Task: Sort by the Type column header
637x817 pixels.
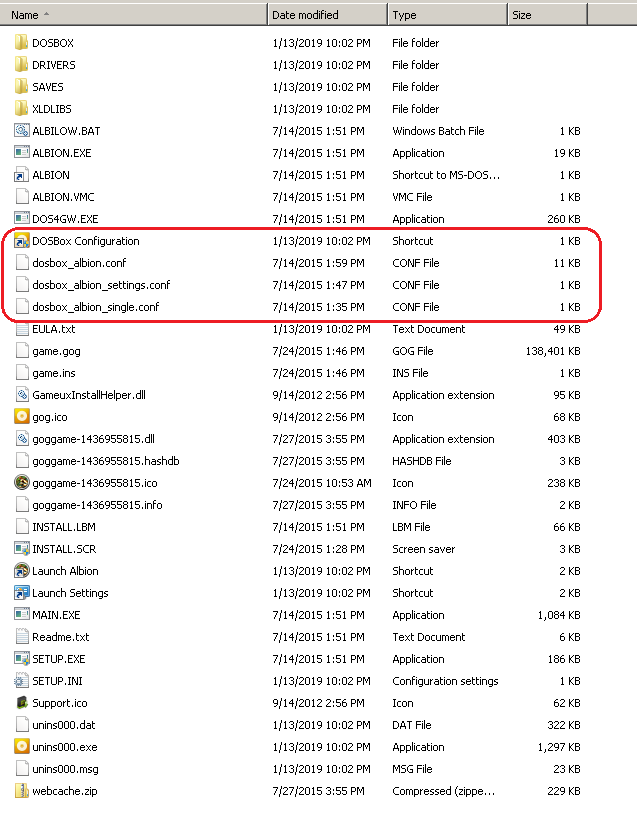Action: click(447, 15)
